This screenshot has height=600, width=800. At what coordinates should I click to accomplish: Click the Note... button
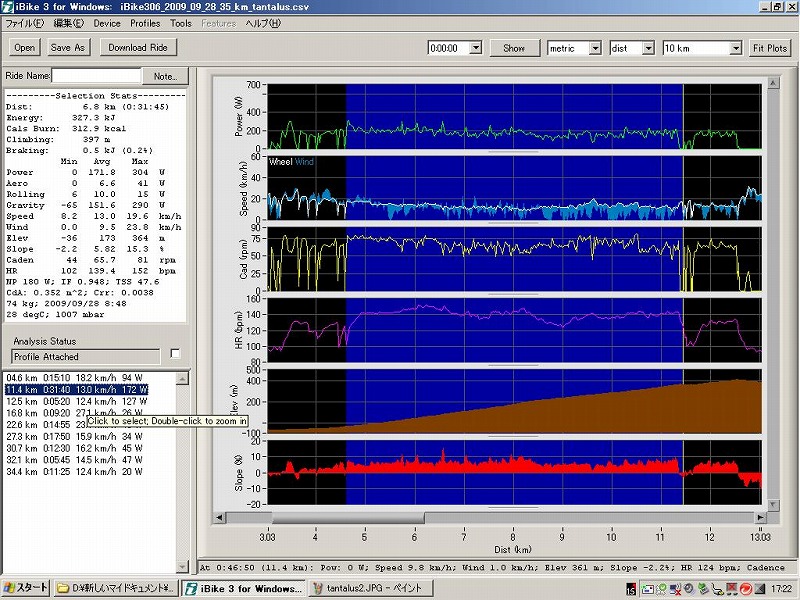pos(164,76)
